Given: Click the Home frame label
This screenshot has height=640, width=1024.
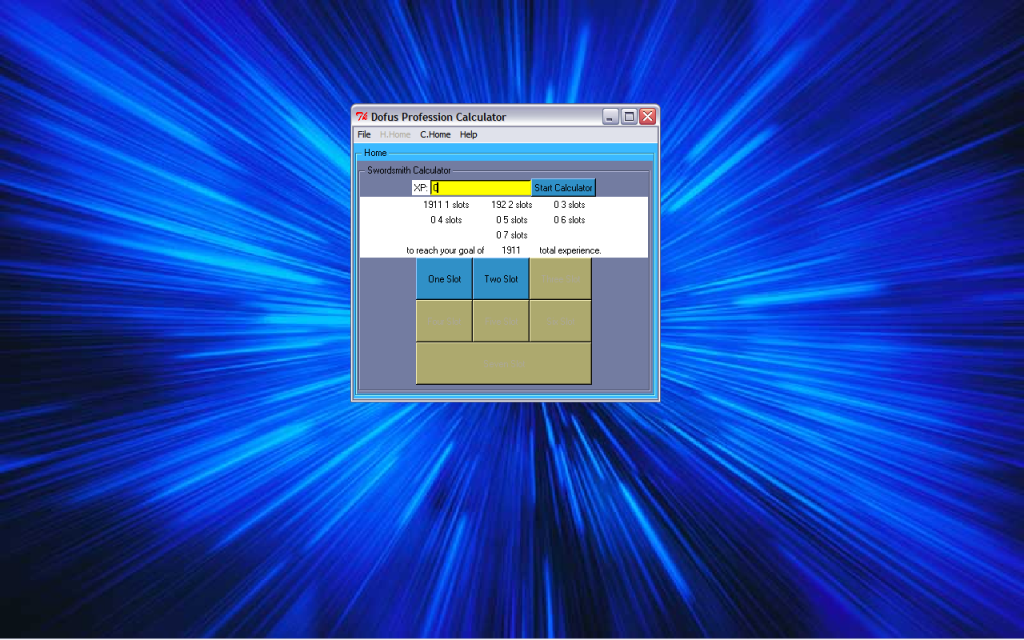Looking at the screenshot, I should tap(376, 153).
